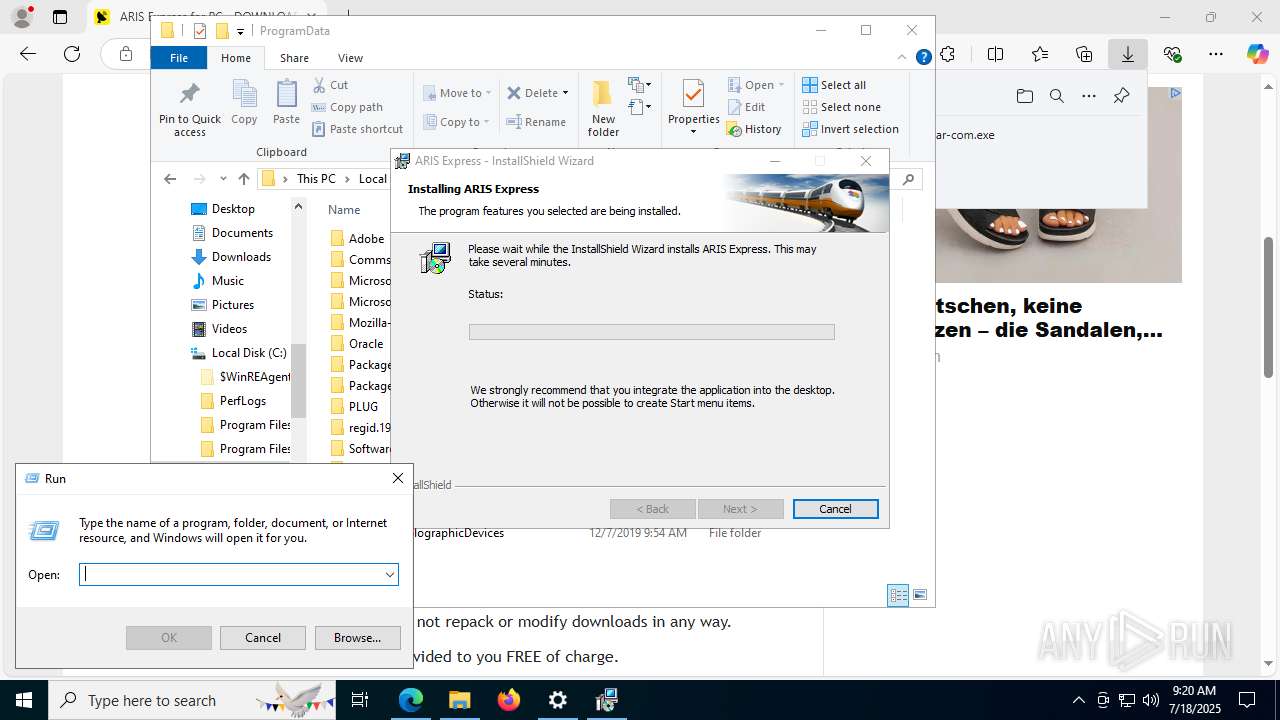Viewport: 1280px width, 720px height.
Task: Switch Explorer to details view icon
Action: pos(898,596)
